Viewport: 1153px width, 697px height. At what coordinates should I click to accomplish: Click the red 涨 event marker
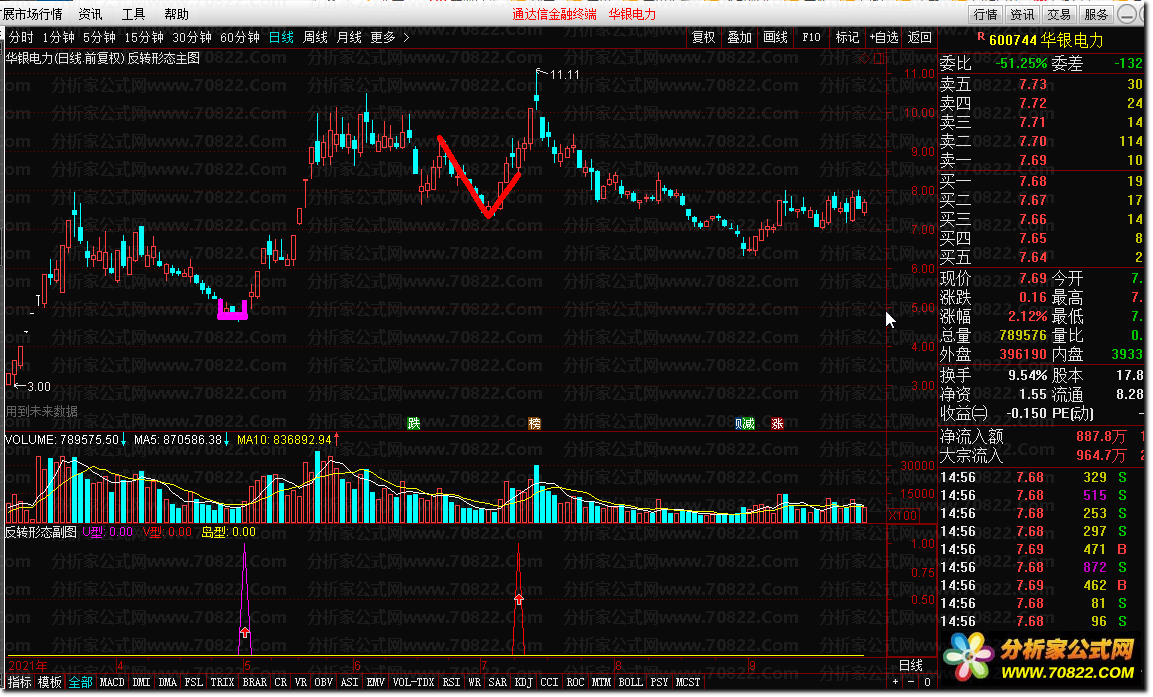[x=777, y=423]
